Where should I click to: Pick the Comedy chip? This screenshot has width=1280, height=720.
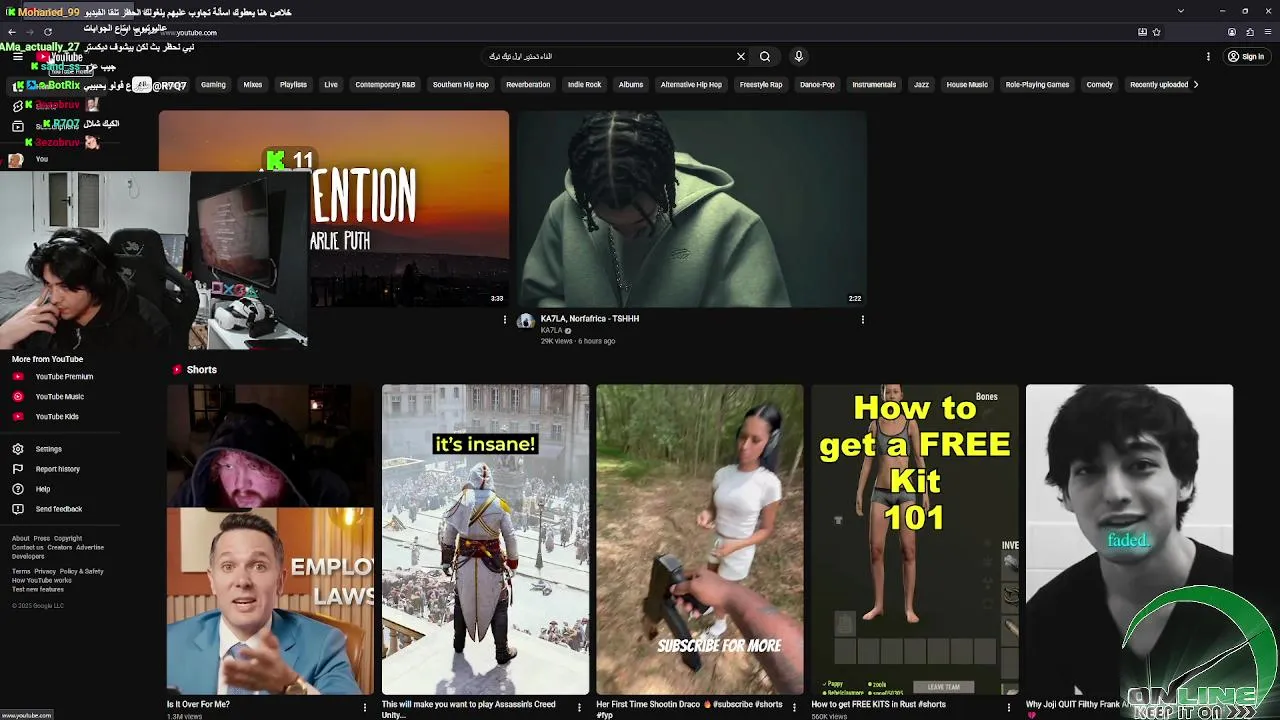[x=1100, y=85]
